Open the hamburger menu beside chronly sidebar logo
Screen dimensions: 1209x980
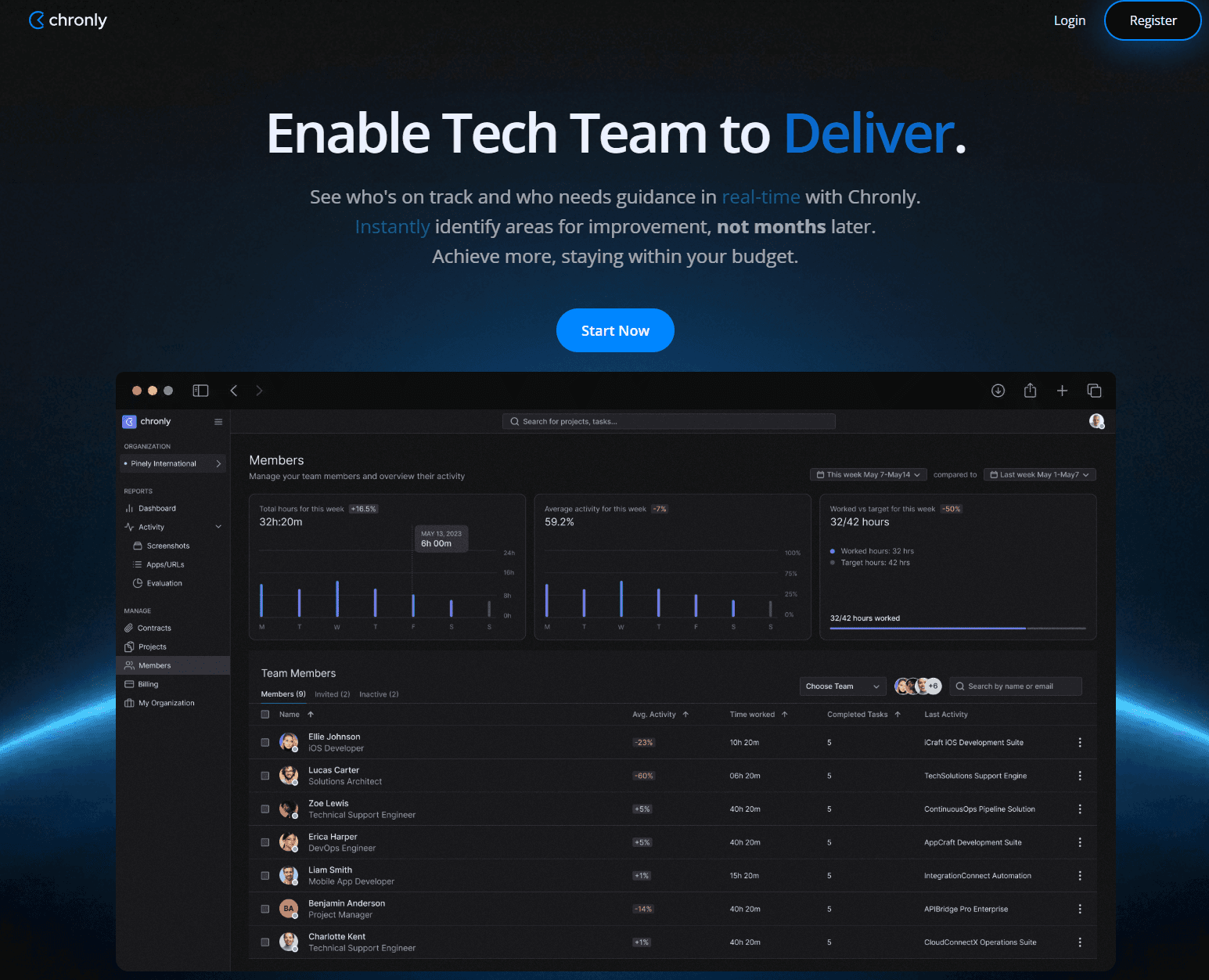pos(218,422)
